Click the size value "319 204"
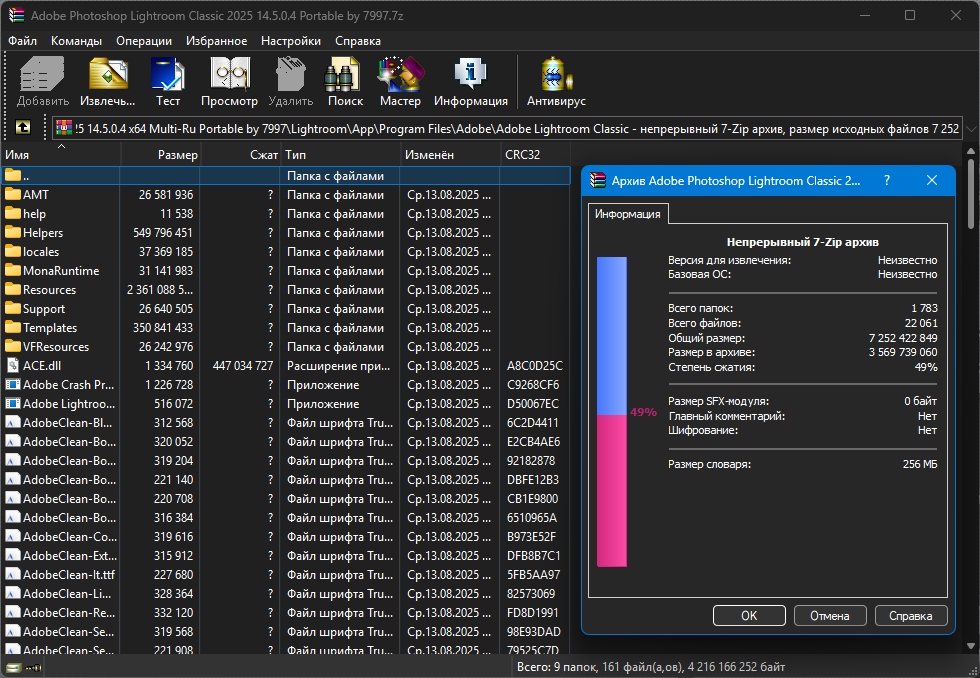 (174, 461)
